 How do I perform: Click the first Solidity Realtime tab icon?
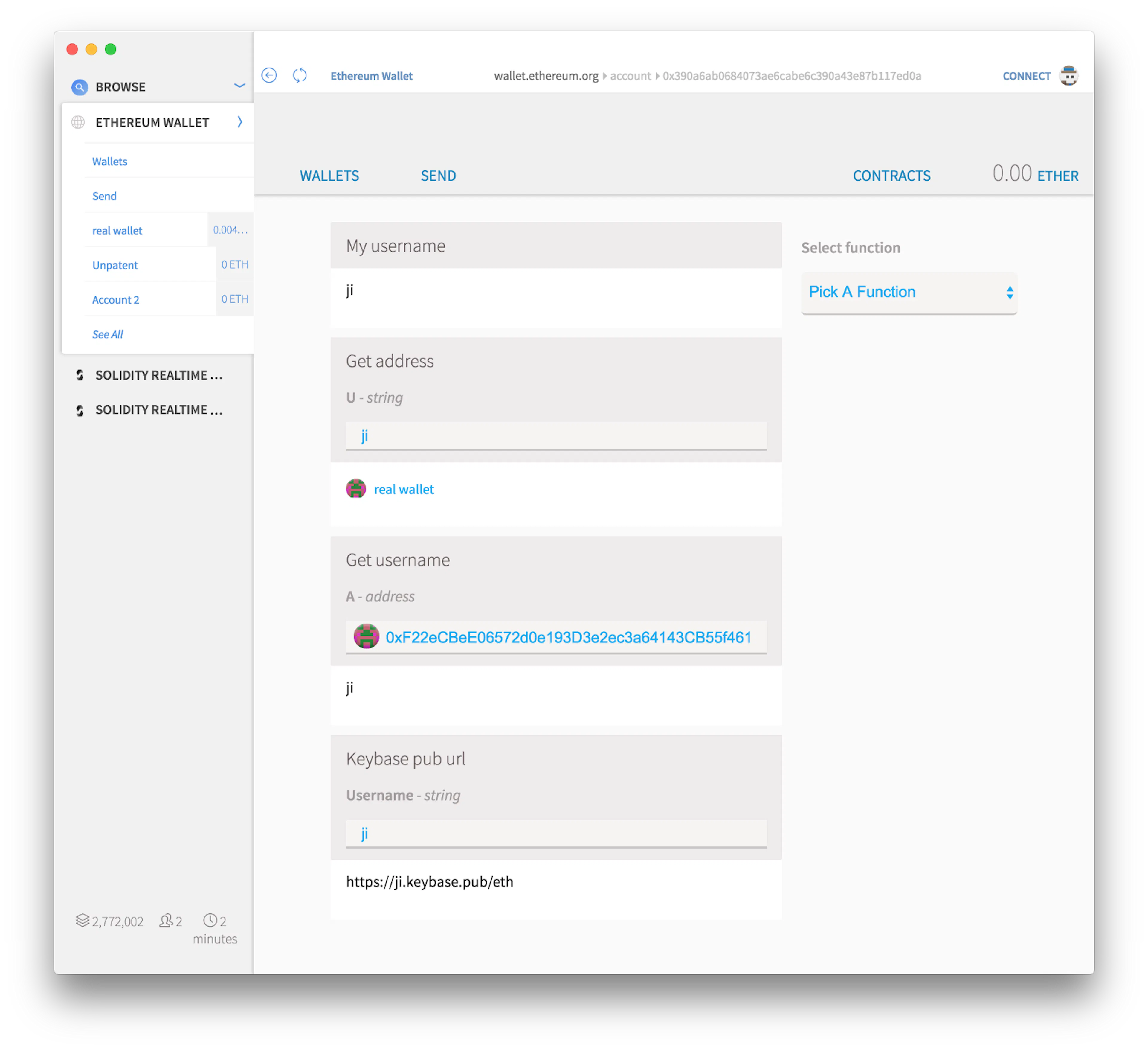[x=80, y=375]
